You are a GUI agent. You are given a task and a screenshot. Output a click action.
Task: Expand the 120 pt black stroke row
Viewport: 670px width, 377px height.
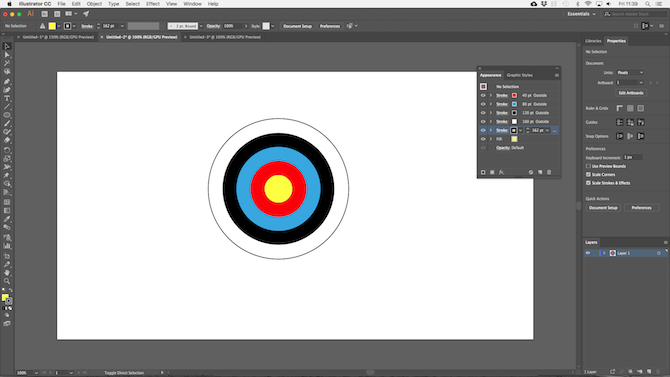pyautogui.click(x=491, y=113)
